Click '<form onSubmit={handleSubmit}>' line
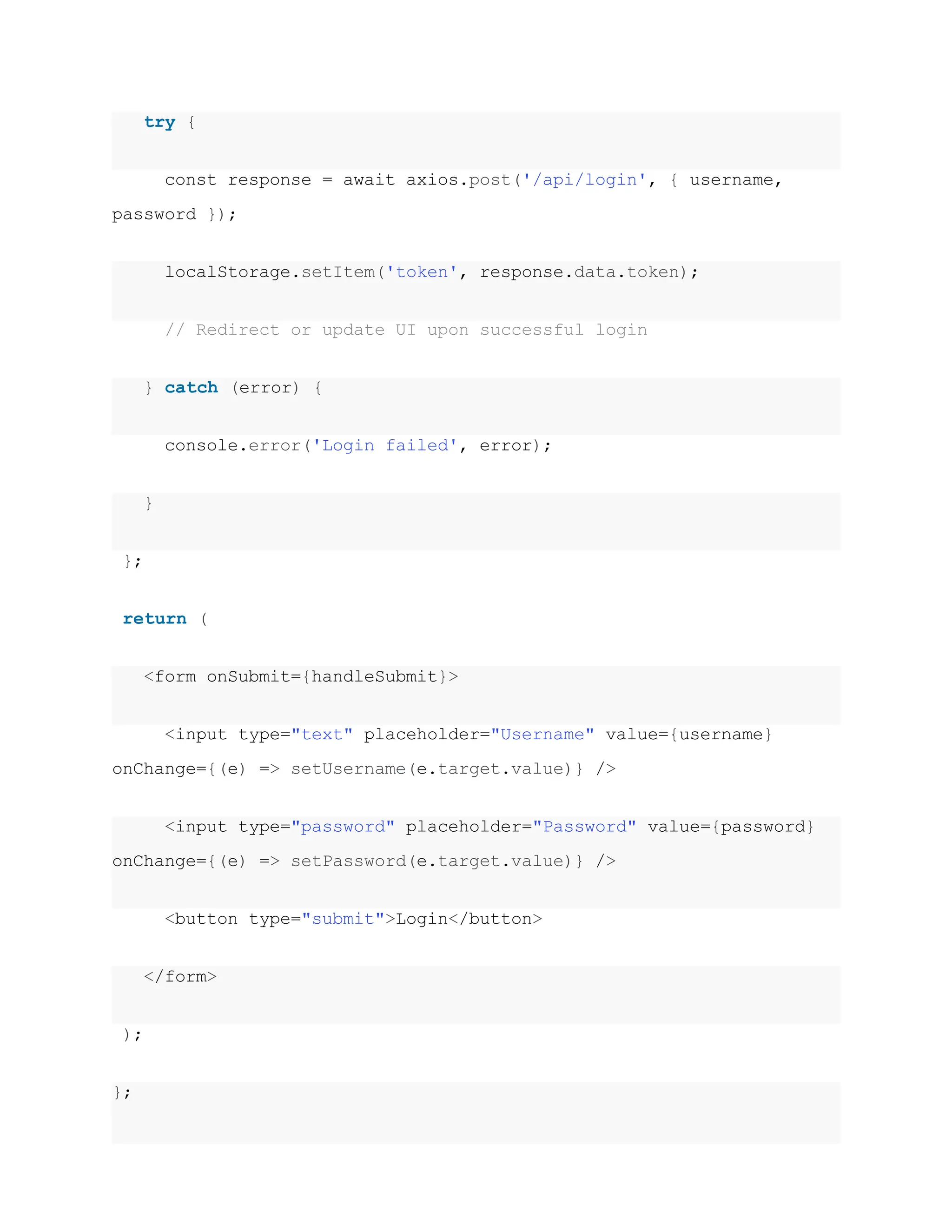 301,676
